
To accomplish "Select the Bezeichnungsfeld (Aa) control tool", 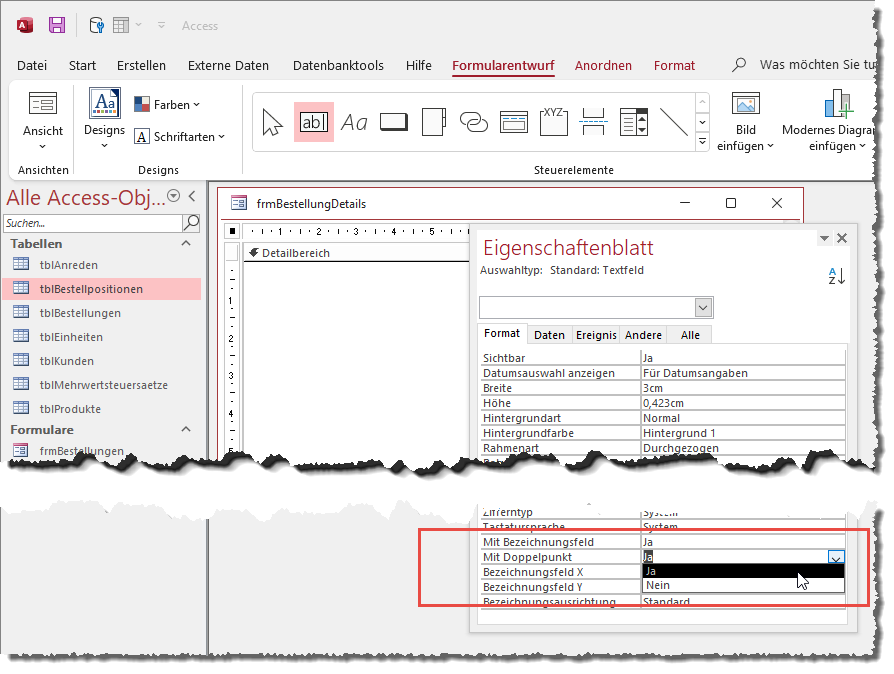I will pos(352,119).
